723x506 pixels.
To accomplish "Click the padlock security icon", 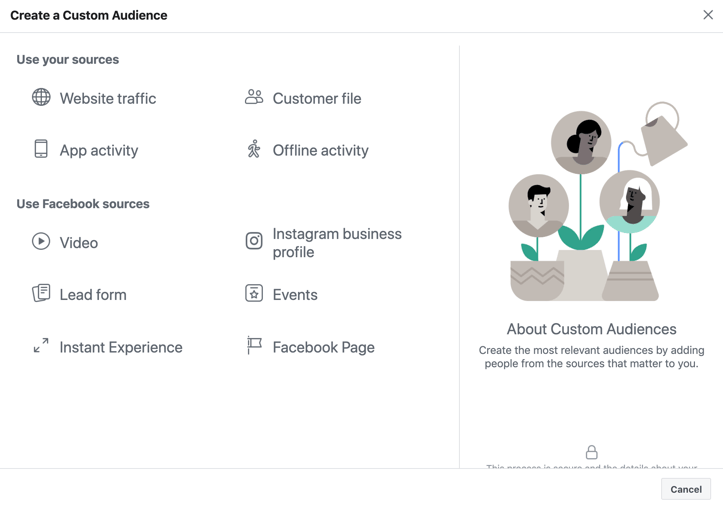I will (x=592, y=452).
